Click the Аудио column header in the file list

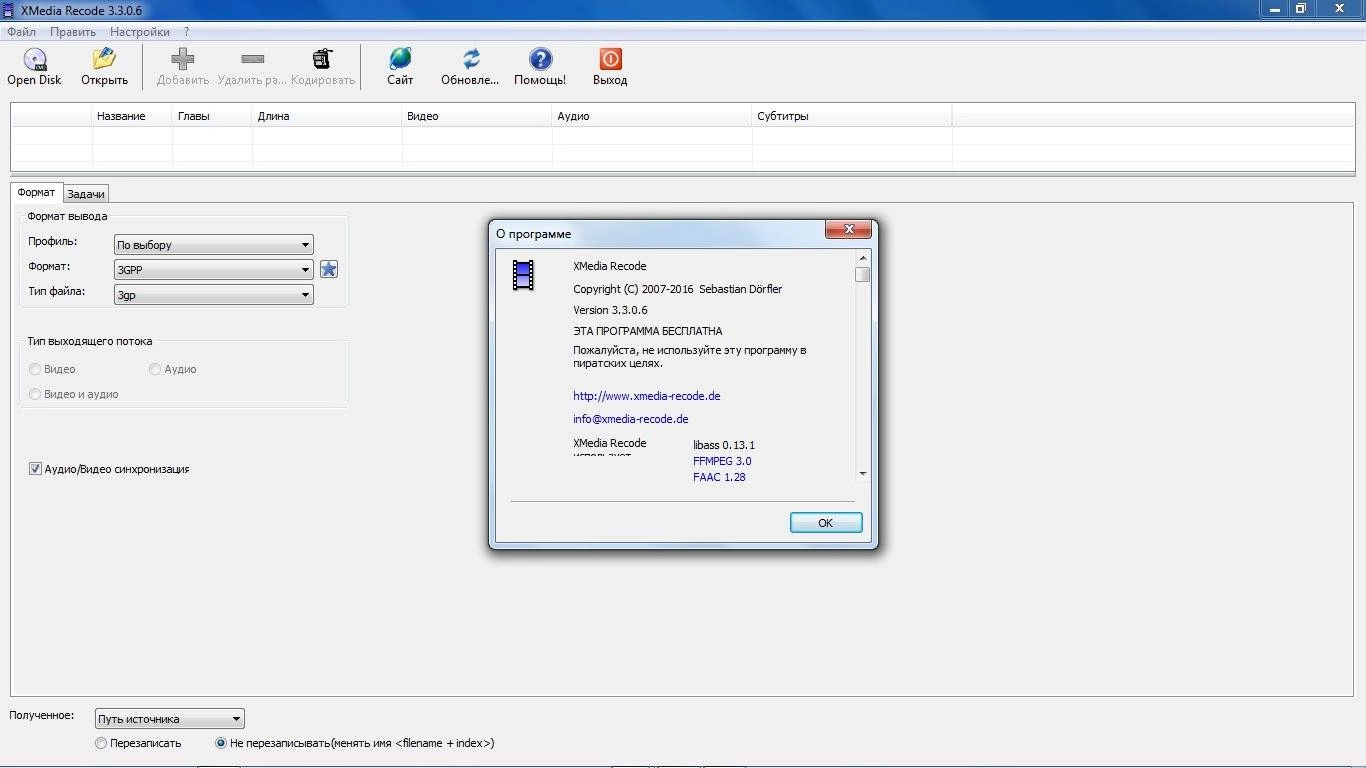(x=652, y=116)
